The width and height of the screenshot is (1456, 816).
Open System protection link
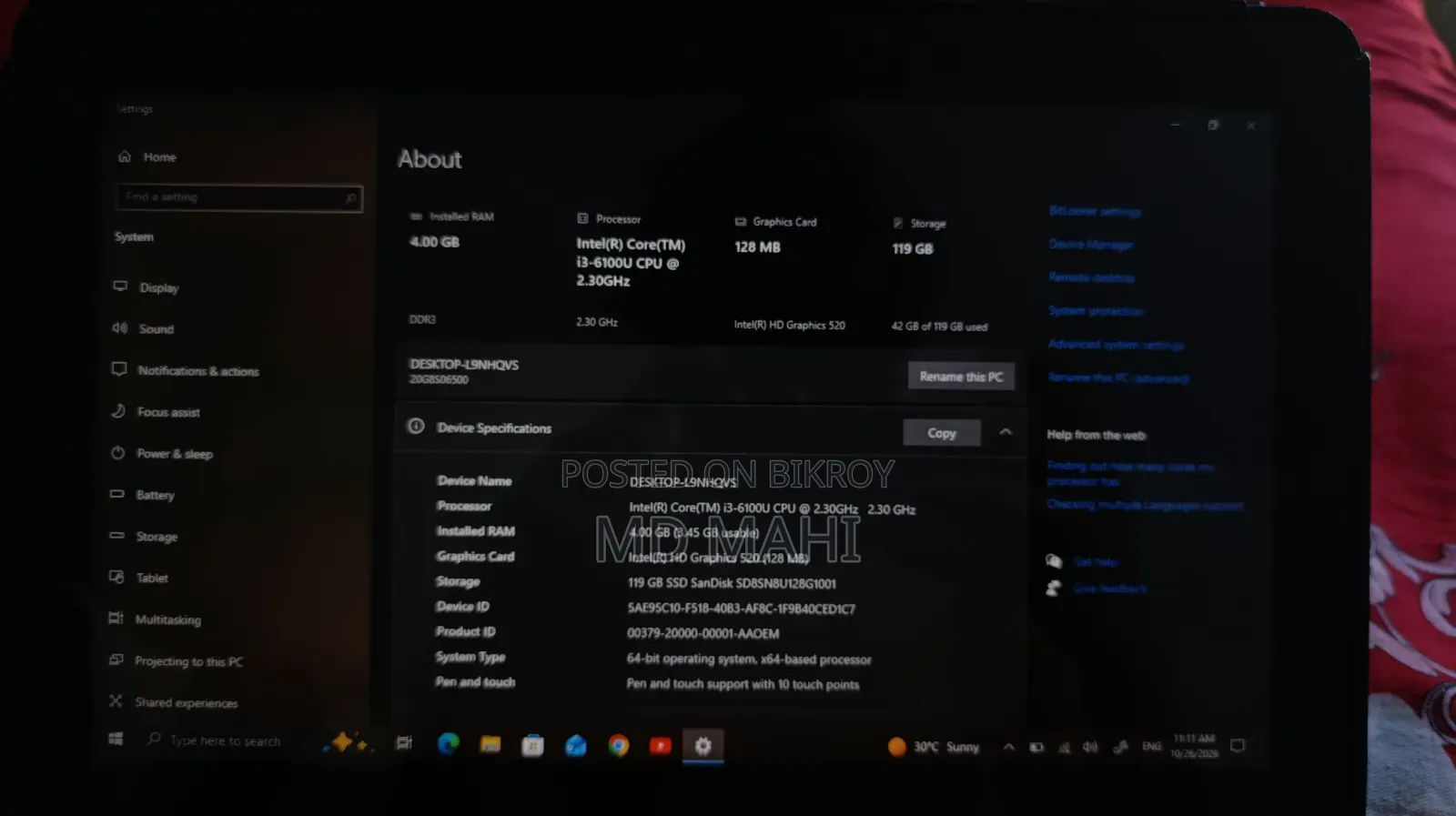click(x=1096, y=311)
